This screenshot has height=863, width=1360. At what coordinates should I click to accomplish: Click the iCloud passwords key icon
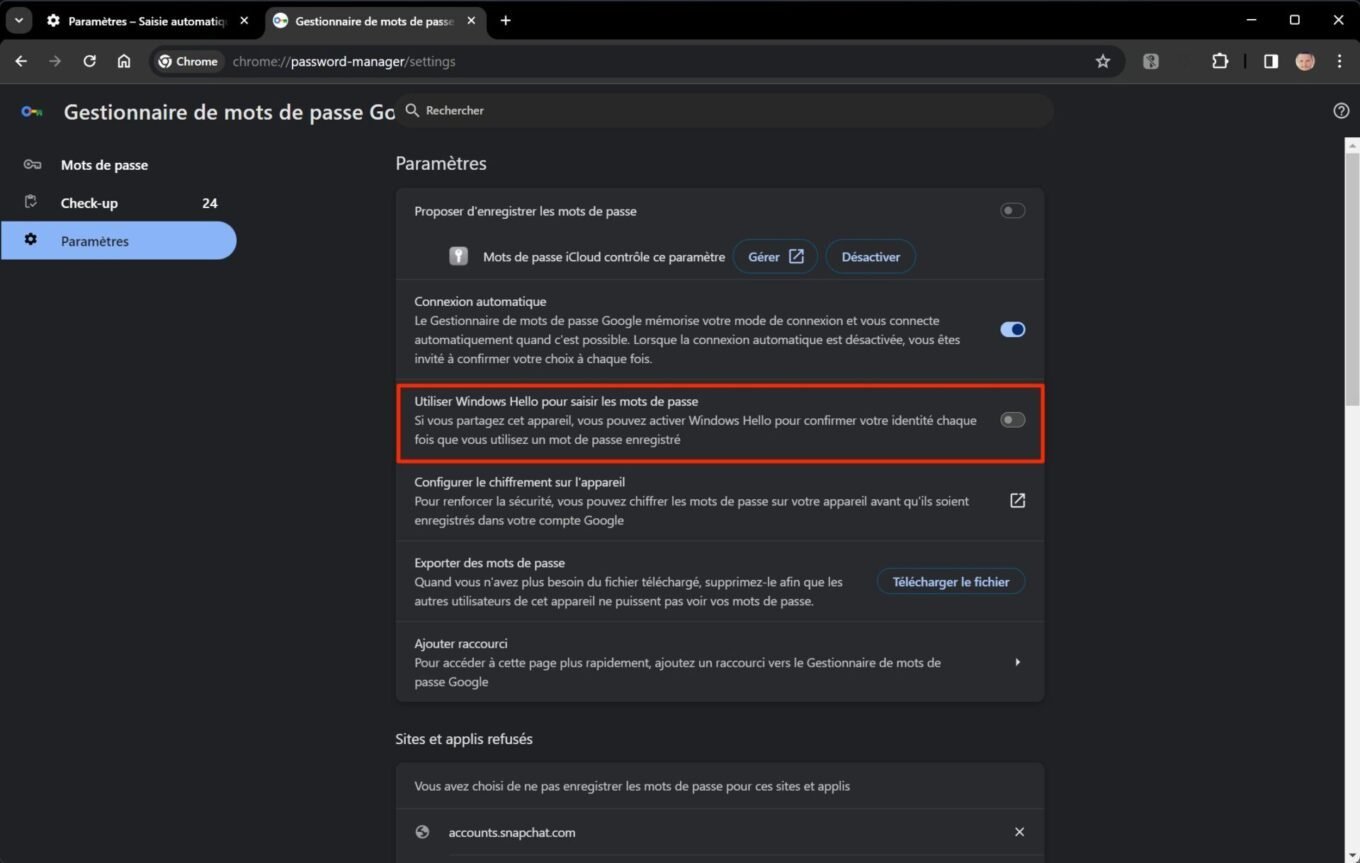tap(458, 257)
